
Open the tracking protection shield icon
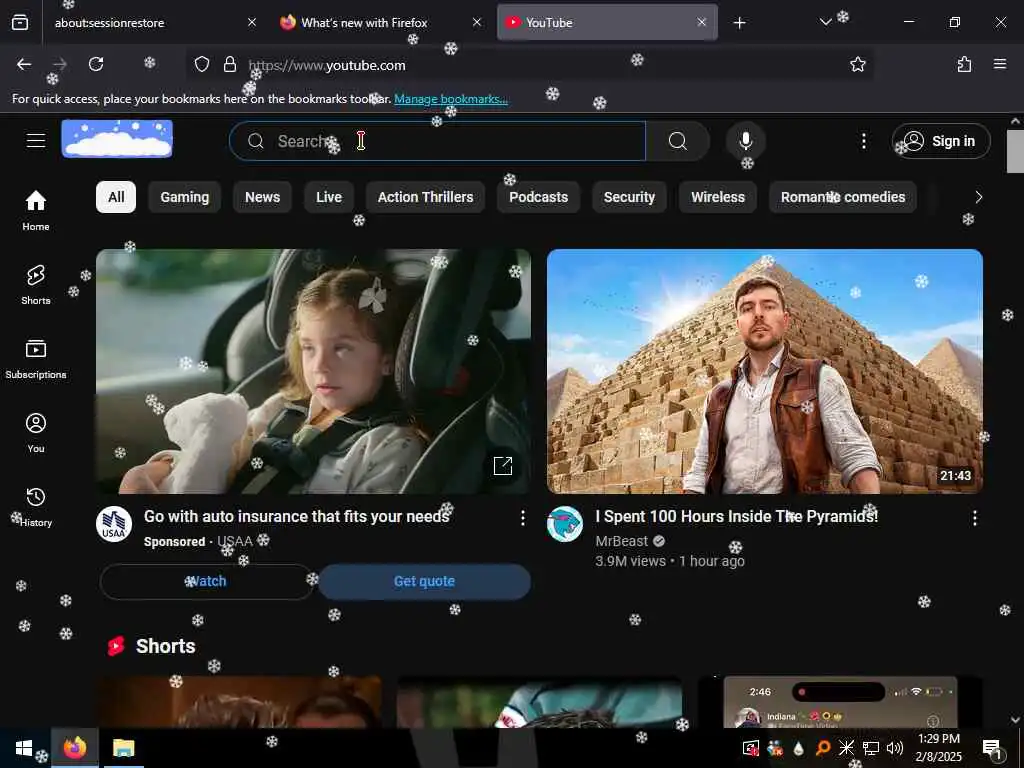click(x=202, y=65)
